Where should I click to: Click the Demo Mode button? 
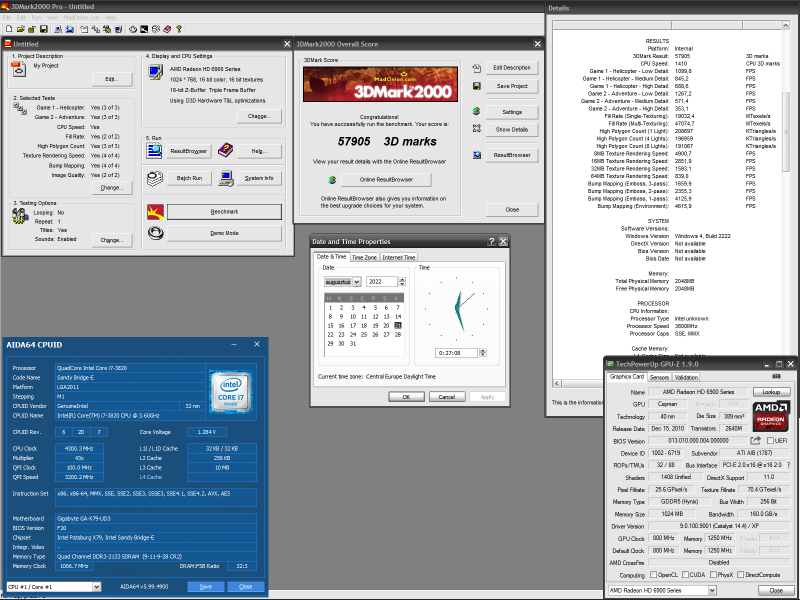pos(224,233)
